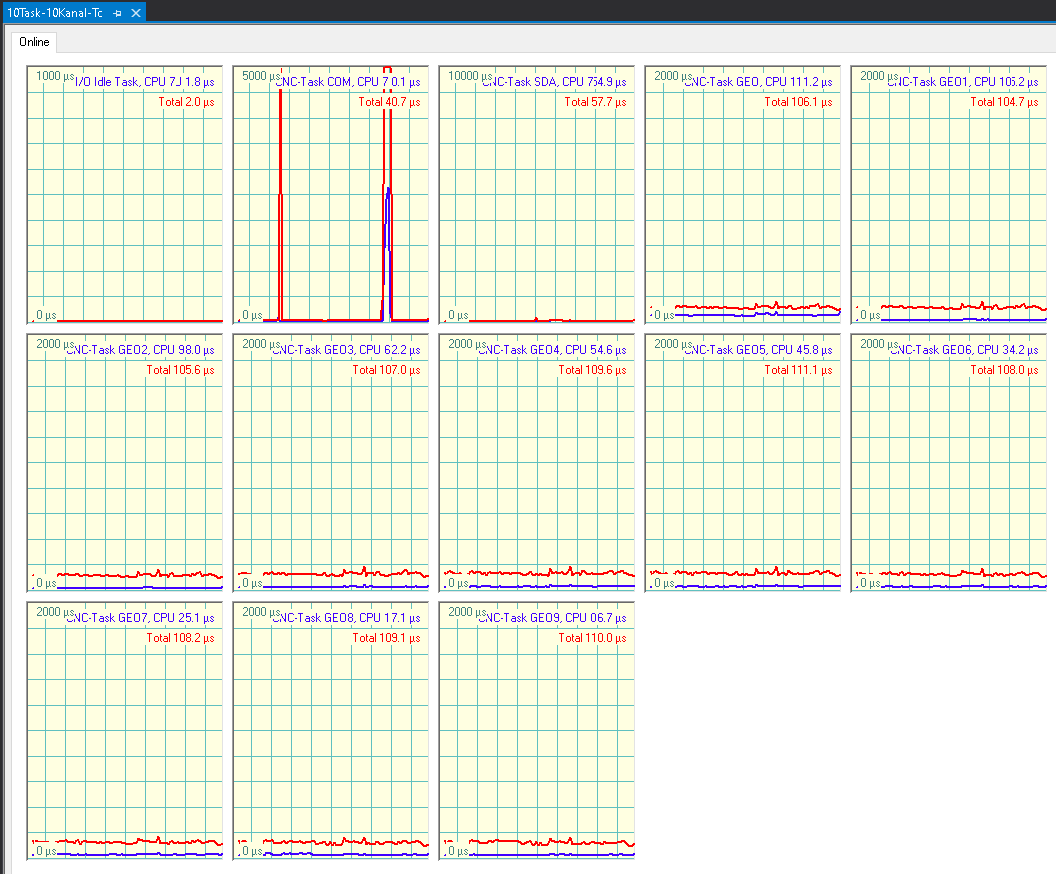
Task: Click the 'Total 110.0 µs' value
Action: click(593, 638)
